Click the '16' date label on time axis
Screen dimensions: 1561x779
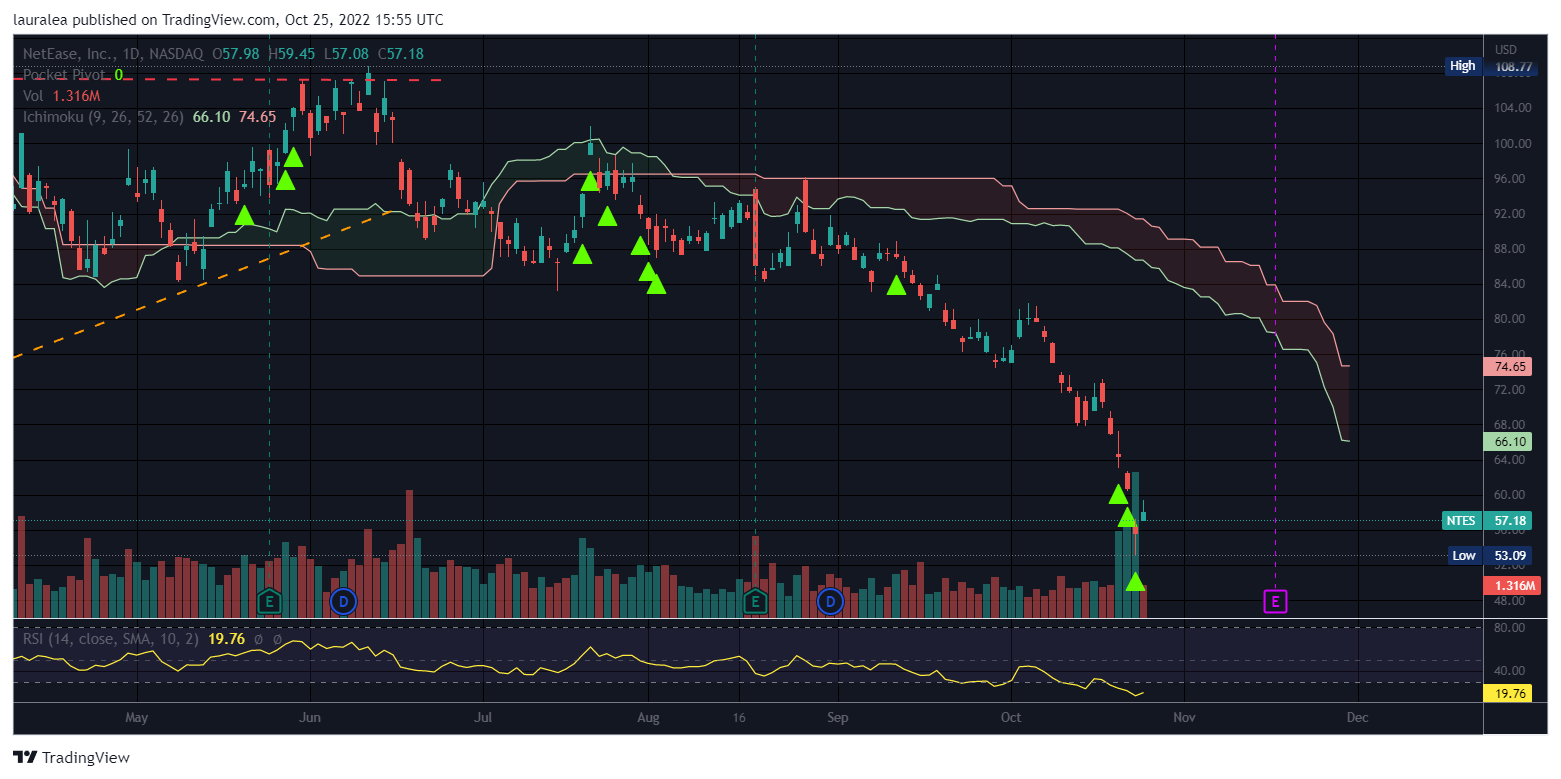740,717
